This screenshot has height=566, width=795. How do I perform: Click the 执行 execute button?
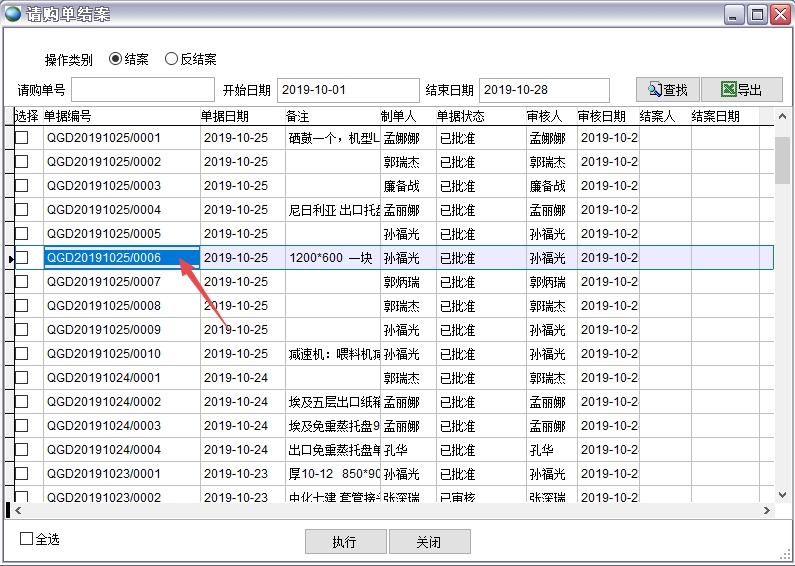[344, 542]
